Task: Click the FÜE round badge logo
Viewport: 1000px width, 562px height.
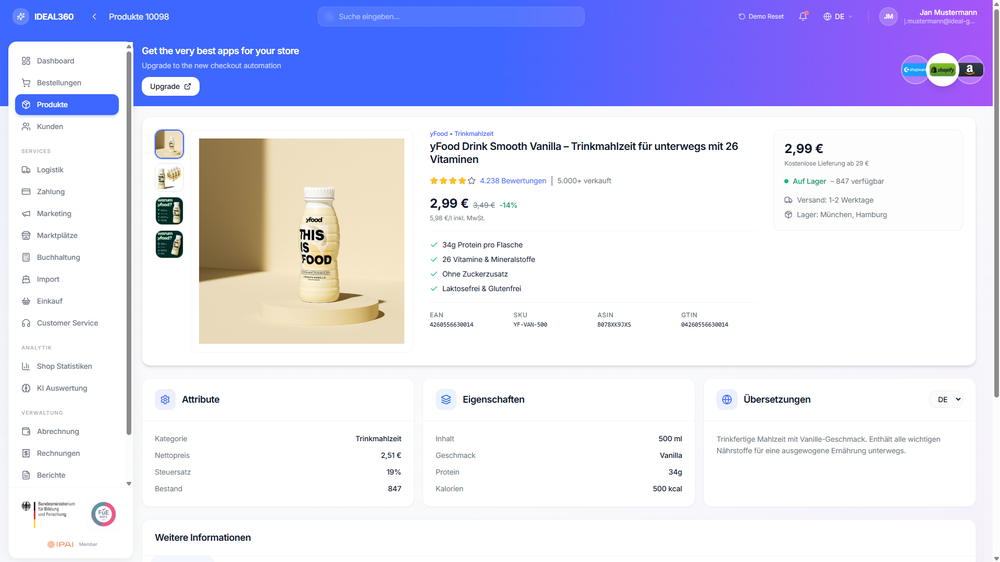Action: pyautogui.click(x=103, y=514)
